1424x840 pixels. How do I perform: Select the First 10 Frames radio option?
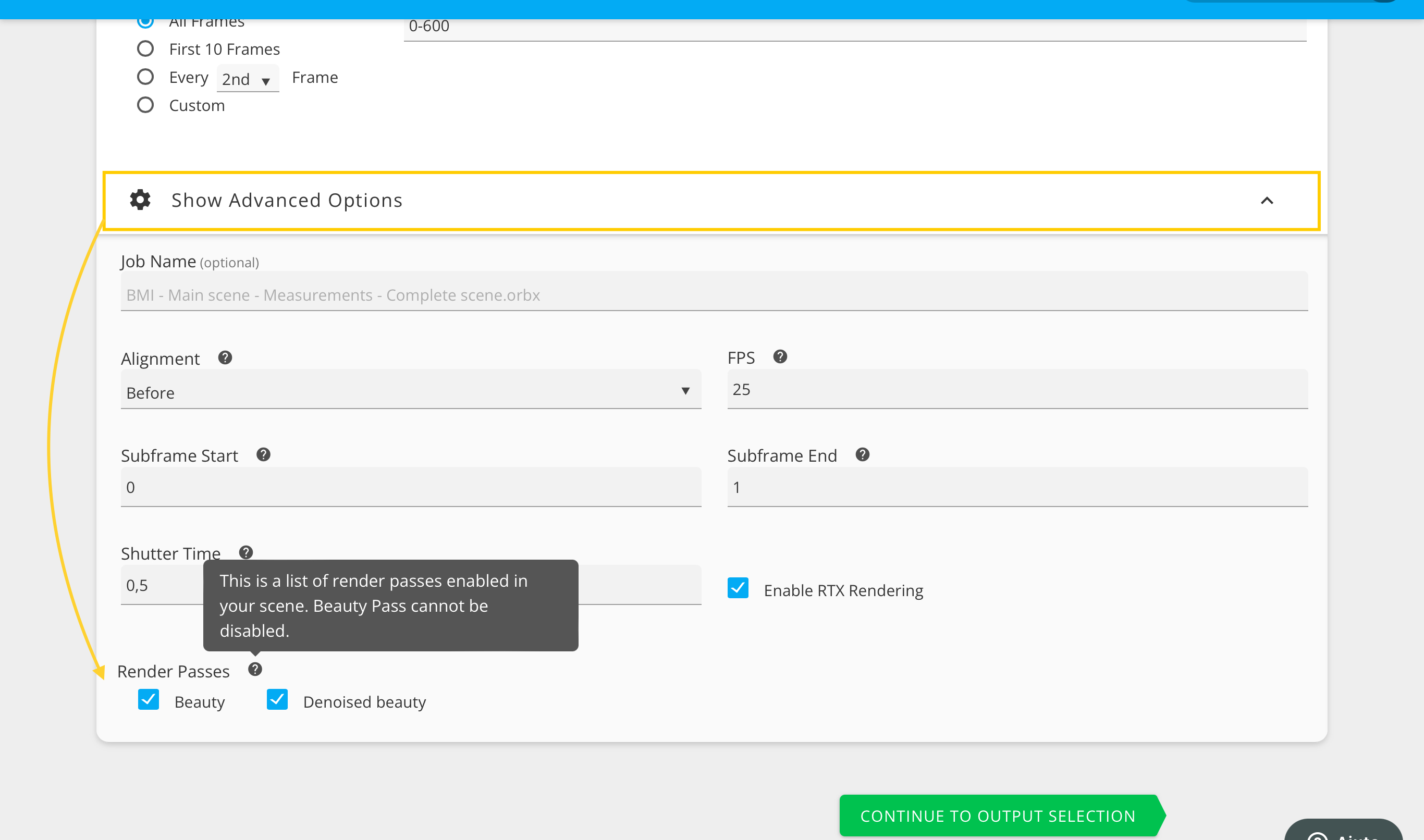145,50
